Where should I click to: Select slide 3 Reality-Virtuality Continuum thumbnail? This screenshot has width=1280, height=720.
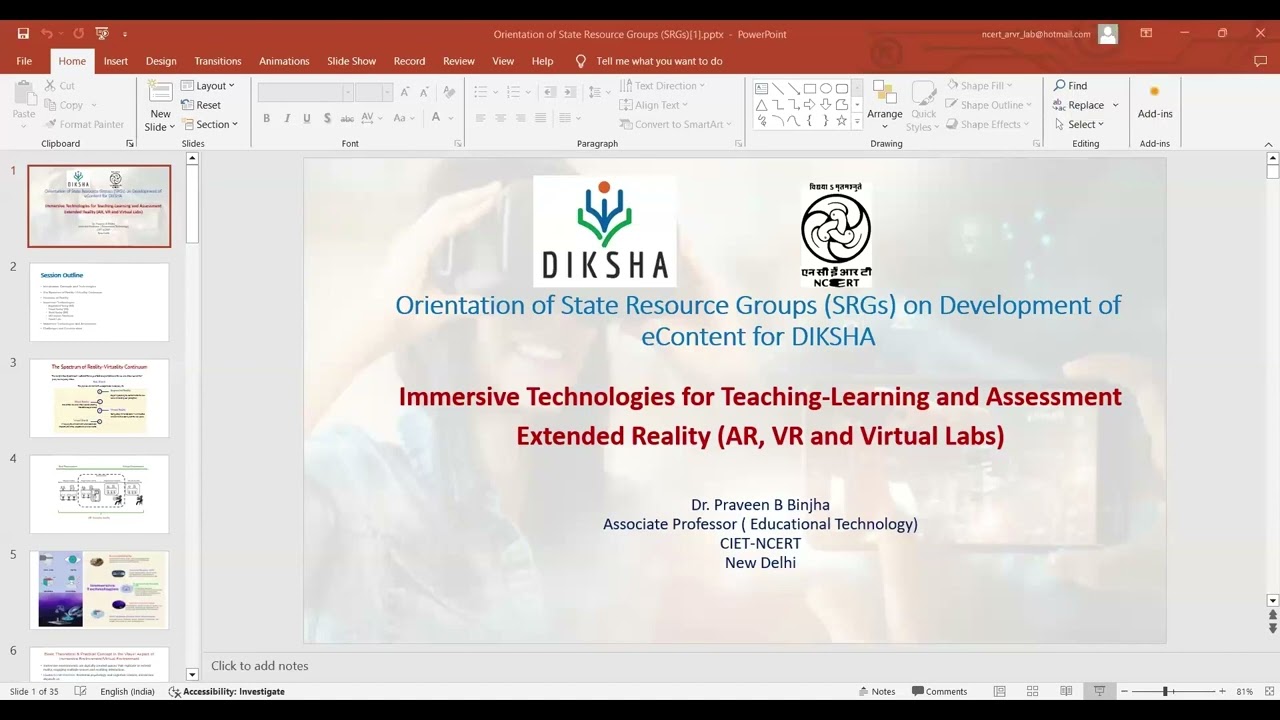tap(99, 398)
